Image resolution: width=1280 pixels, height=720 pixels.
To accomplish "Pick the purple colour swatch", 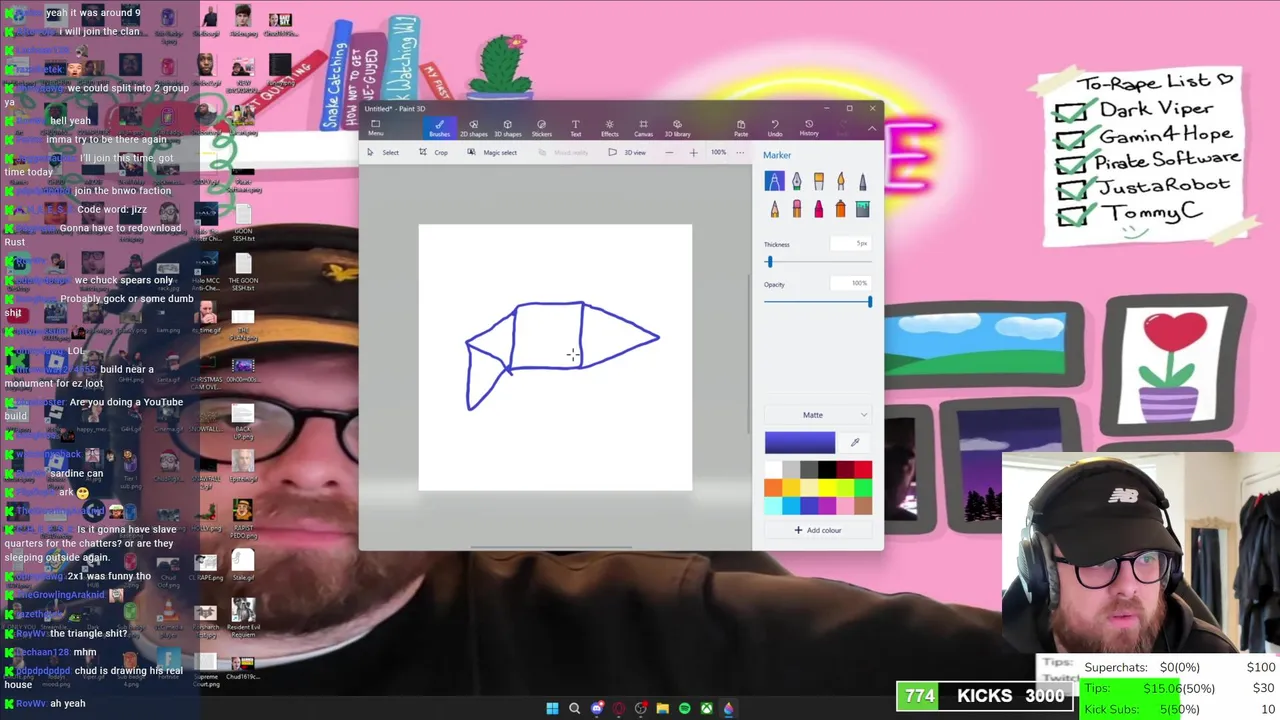I will click(827, 506).
